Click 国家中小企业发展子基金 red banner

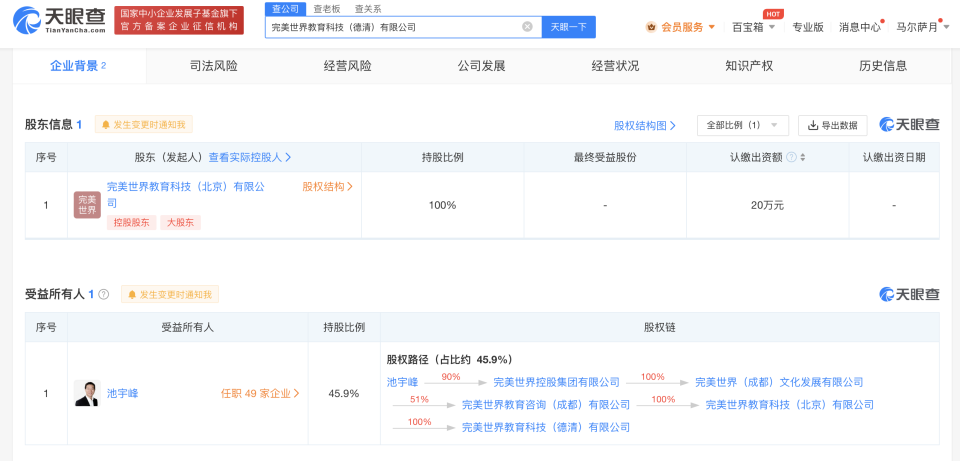[179, 20]
